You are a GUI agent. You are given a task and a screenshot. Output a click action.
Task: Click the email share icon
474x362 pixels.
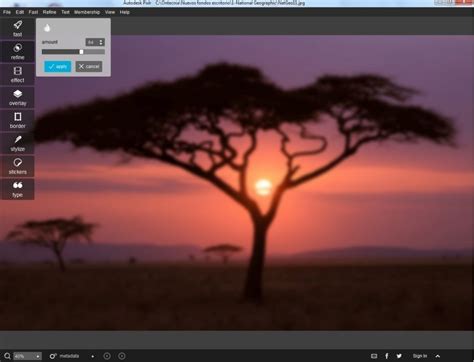pos(374,356)
